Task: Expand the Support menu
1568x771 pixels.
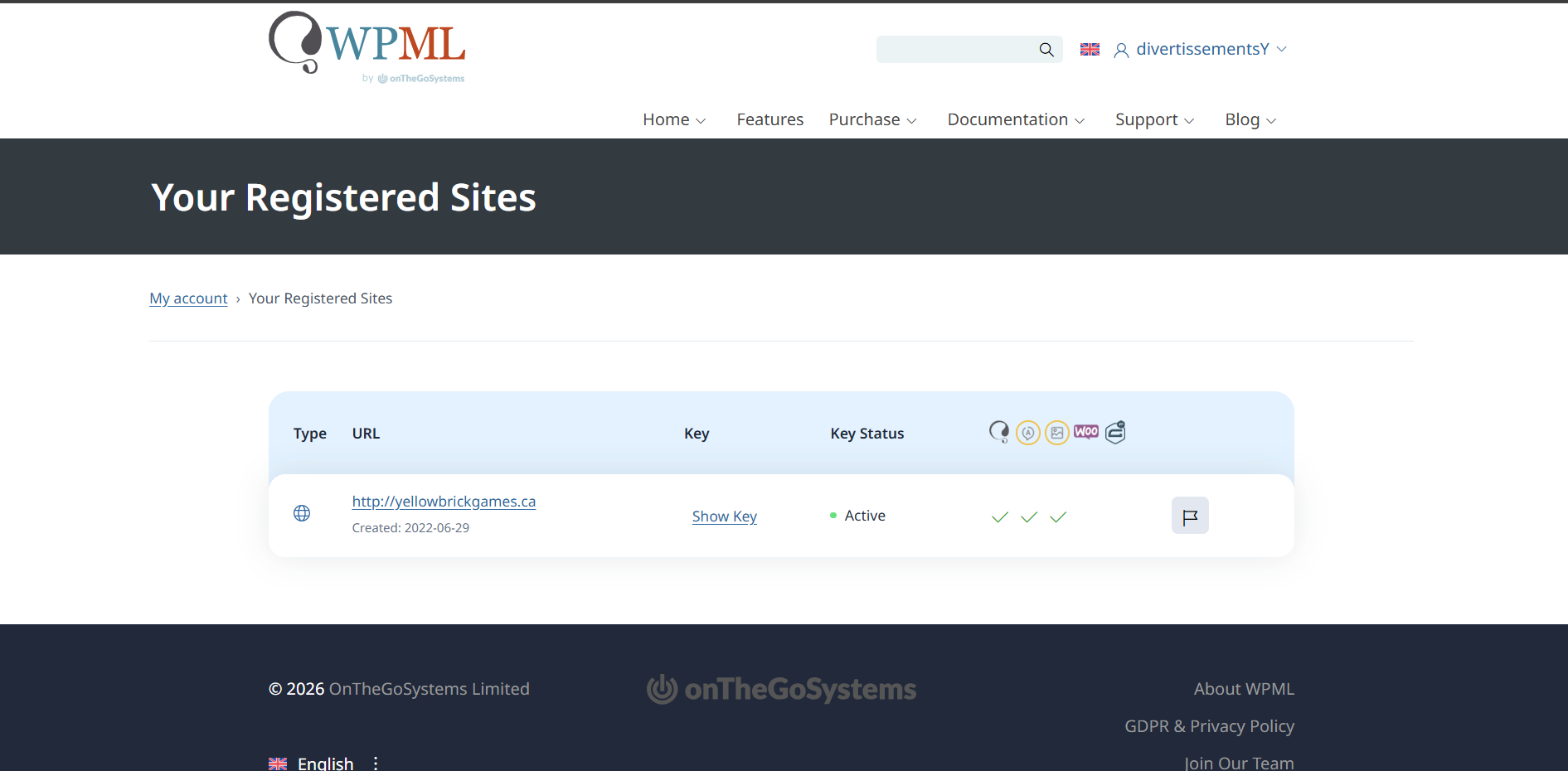Action: [x=1155, y=120]
